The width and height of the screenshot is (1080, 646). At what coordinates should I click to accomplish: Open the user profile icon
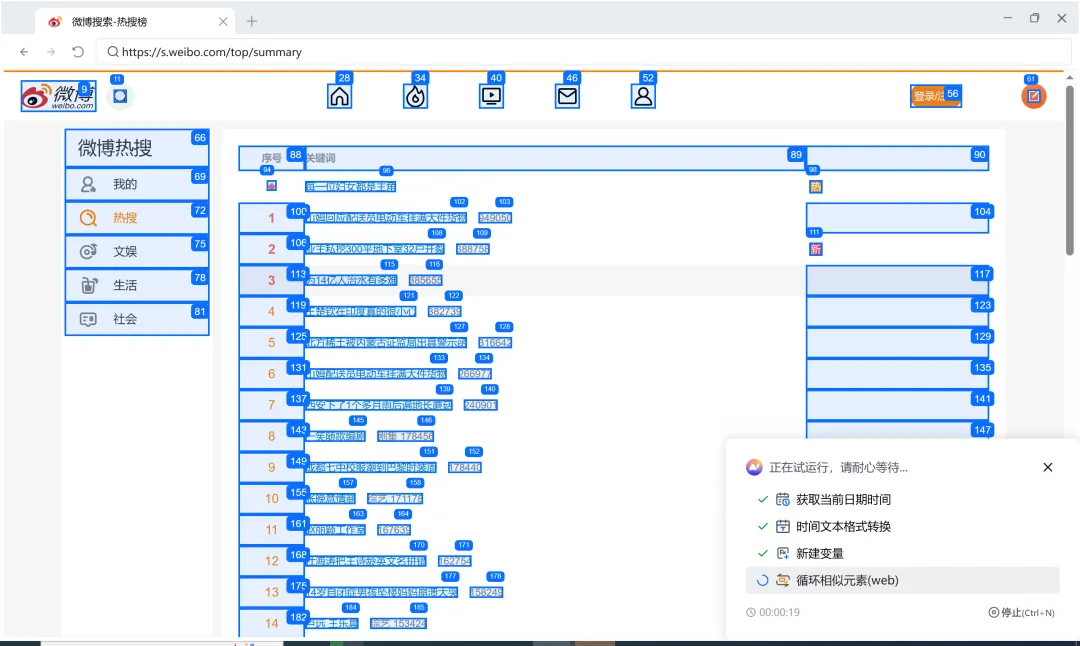[643, 96]
